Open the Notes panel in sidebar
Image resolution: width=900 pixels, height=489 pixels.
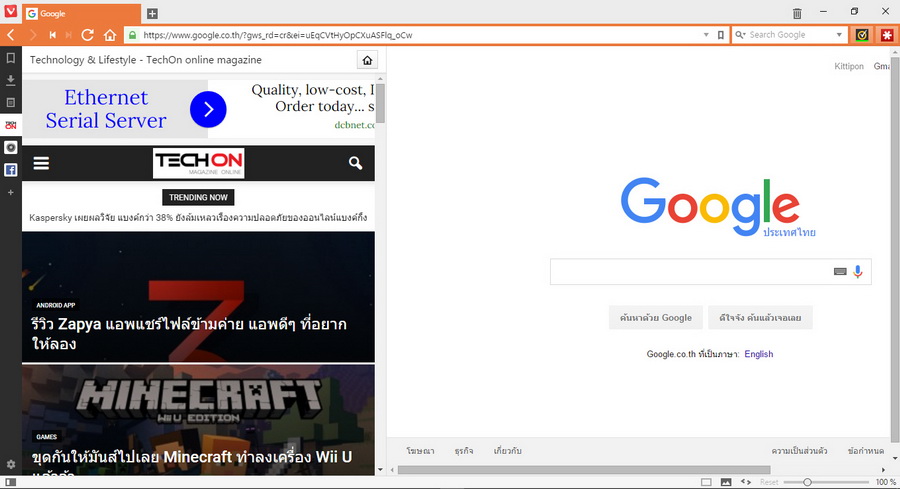[x=10, y=102]
